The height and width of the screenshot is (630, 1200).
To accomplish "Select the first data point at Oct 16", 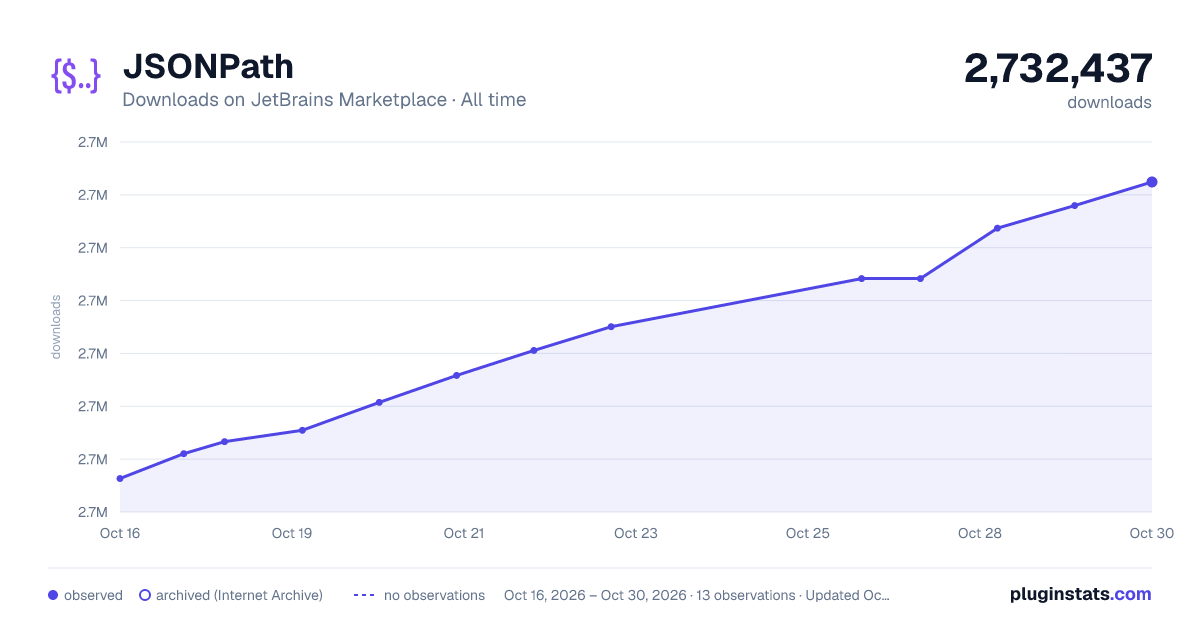I will pyautogui.click(x=120, y=478).
